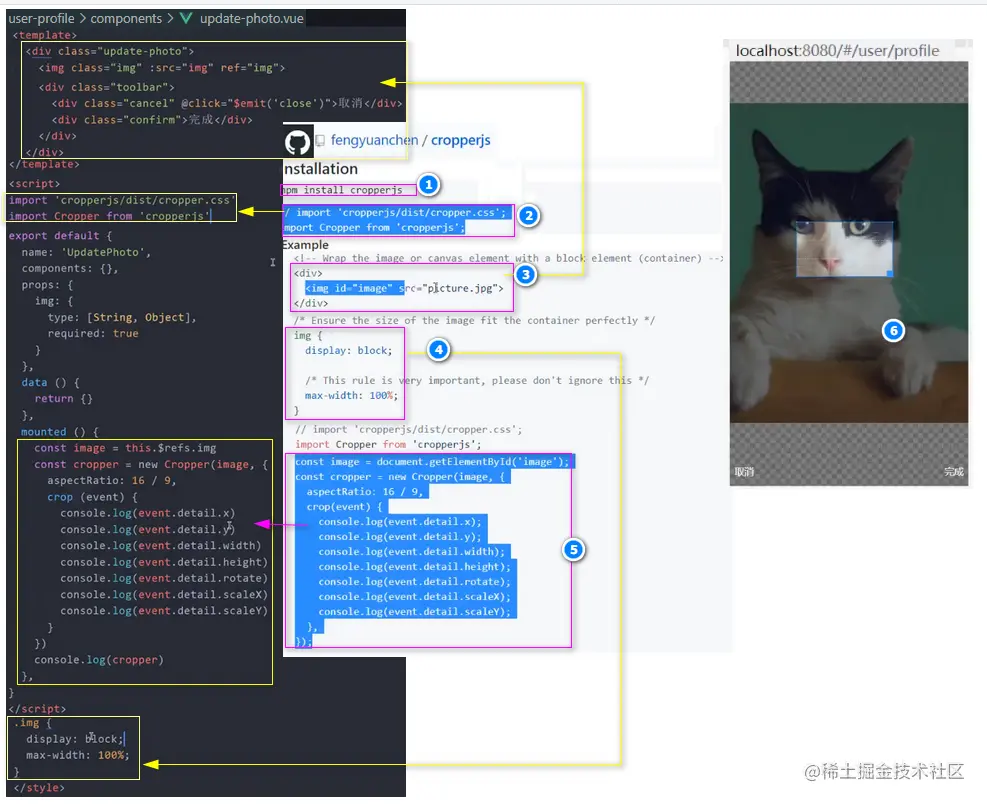Image resolution: width=987 pixels, height=804 pixels.
Task: Click the localhost:8080/#/user/profile address bar
Action: (837, 50)
